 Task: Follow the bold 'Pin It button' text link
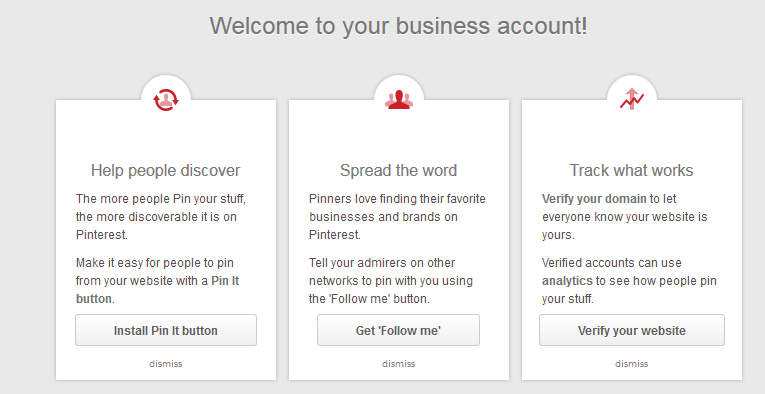pos(158,290)
